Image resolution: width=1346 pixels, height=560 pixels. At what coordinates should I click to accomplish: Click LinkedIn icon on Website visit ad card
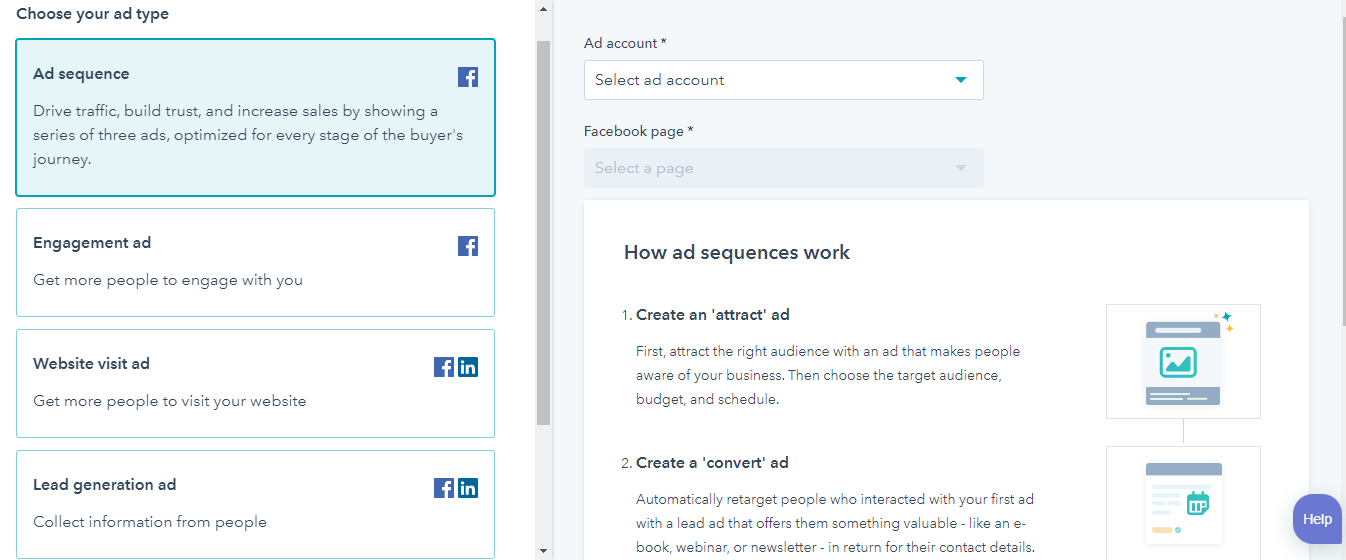tap(468, 367)
